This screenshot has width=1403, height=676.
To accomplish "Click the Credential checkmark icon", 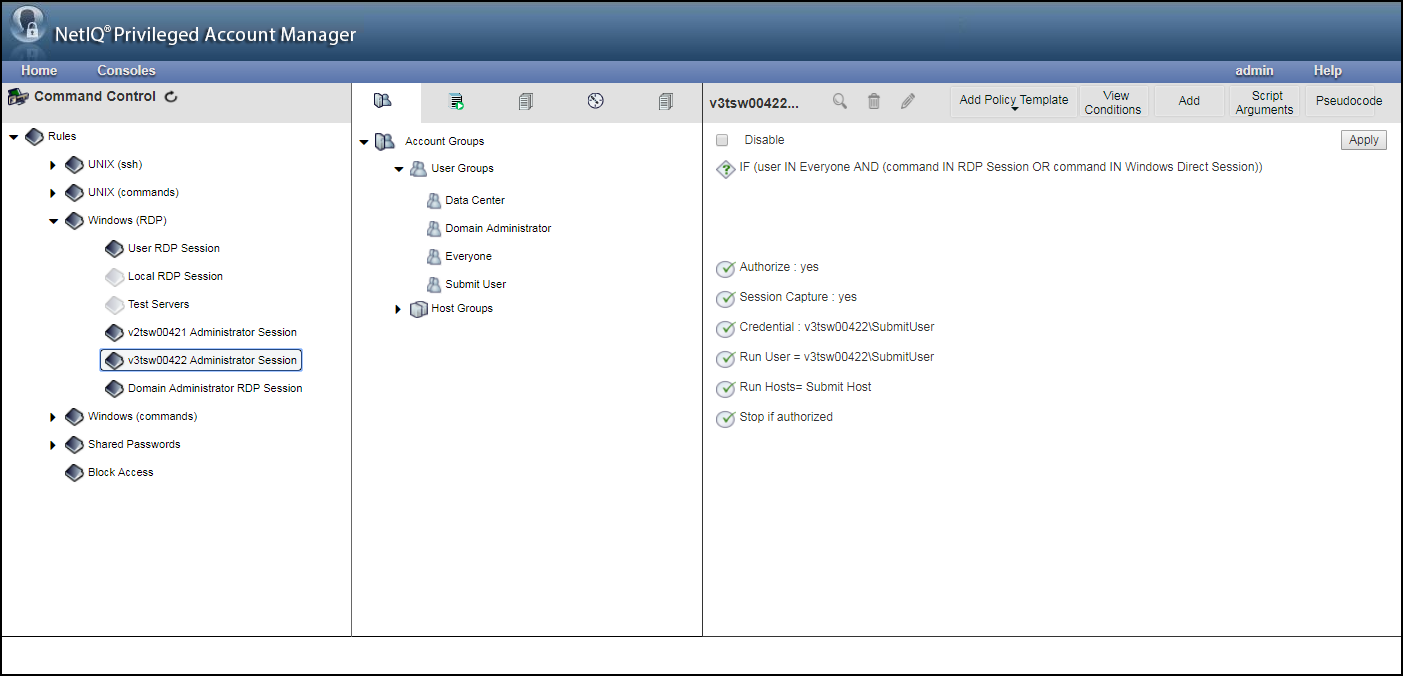I will pyautogui.click(x=726, y=329).
